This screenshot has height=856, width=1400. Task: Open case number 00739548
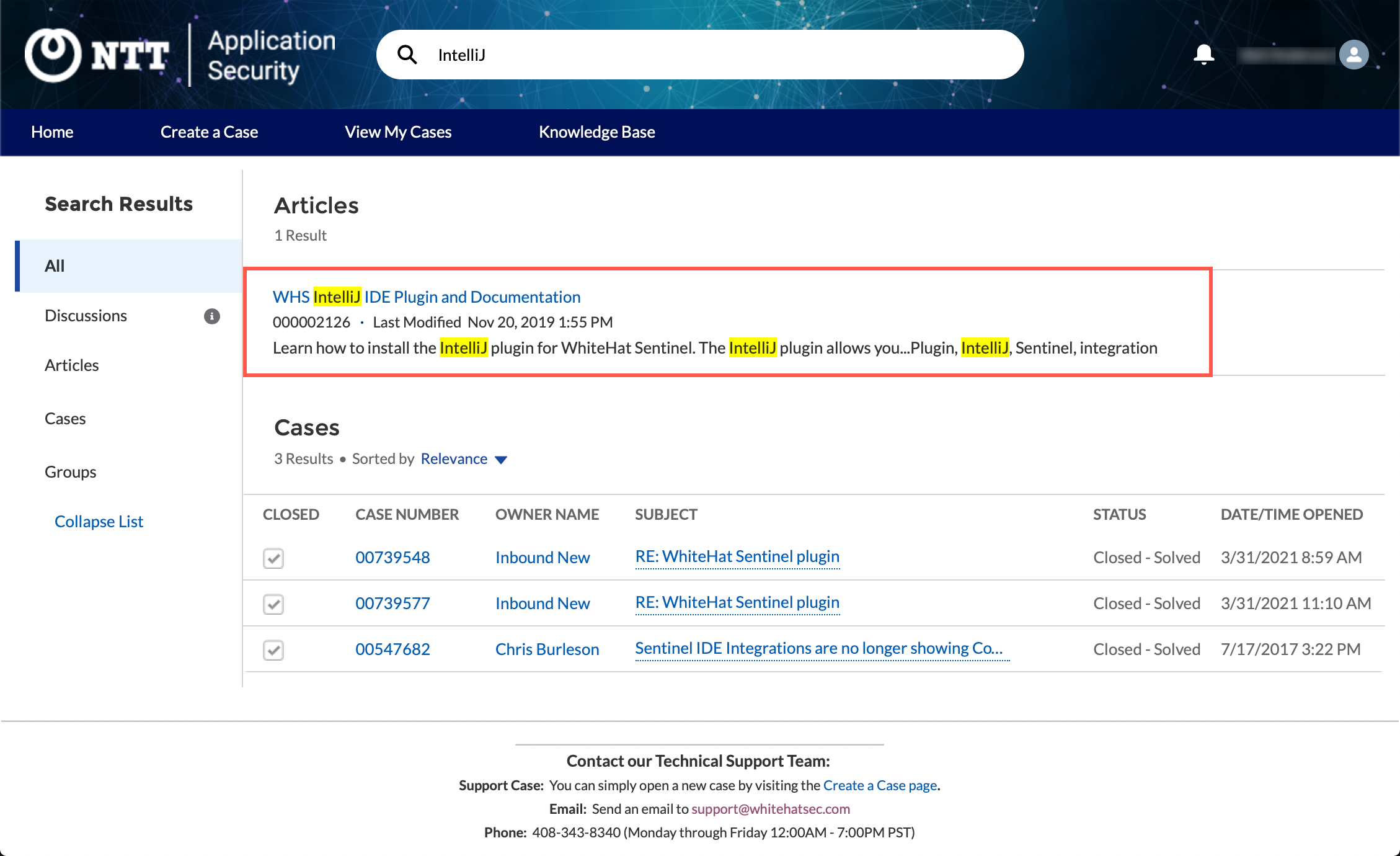[x=392, y=558]
